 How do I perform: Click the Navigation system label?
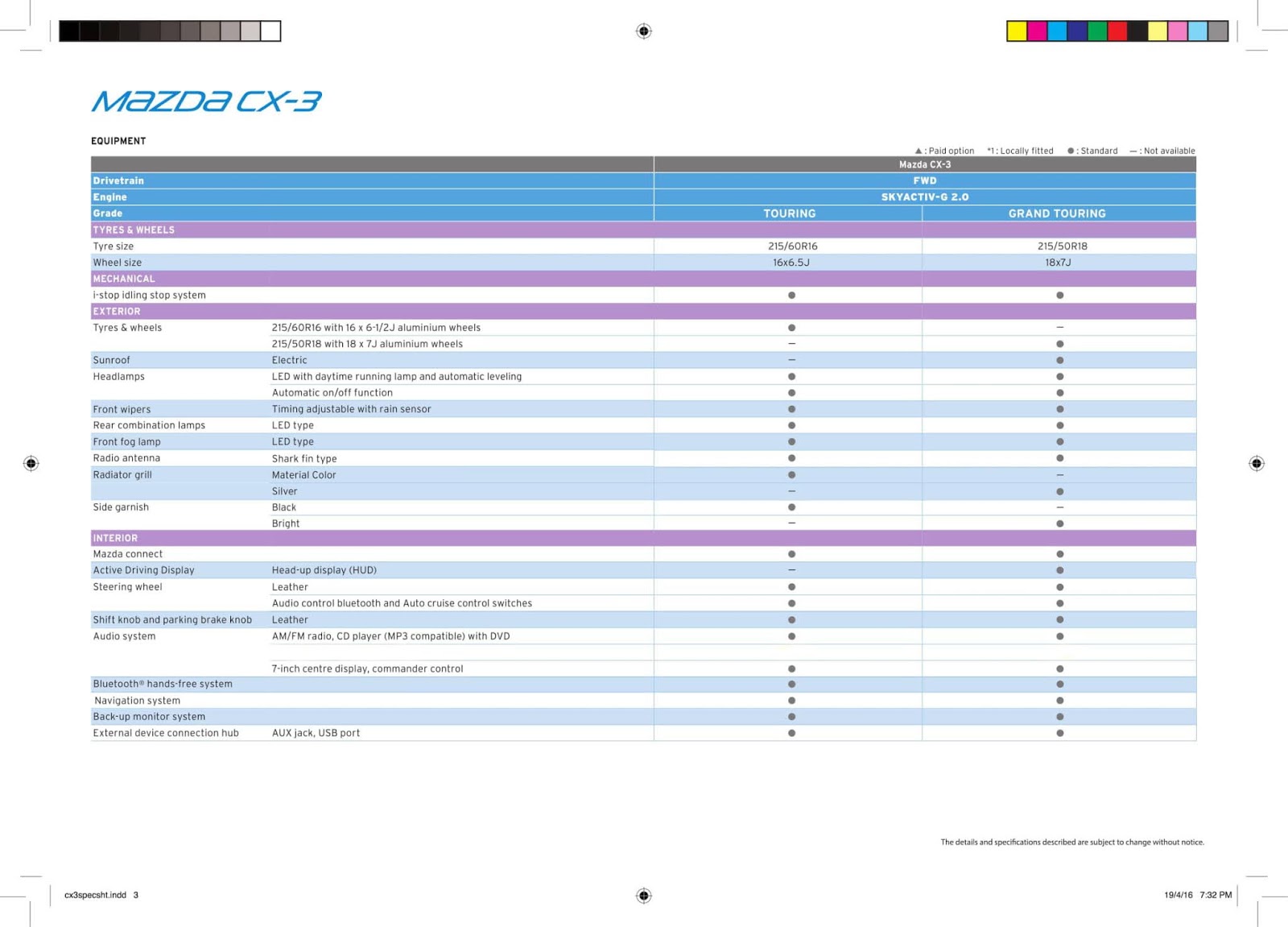(137, 701)
